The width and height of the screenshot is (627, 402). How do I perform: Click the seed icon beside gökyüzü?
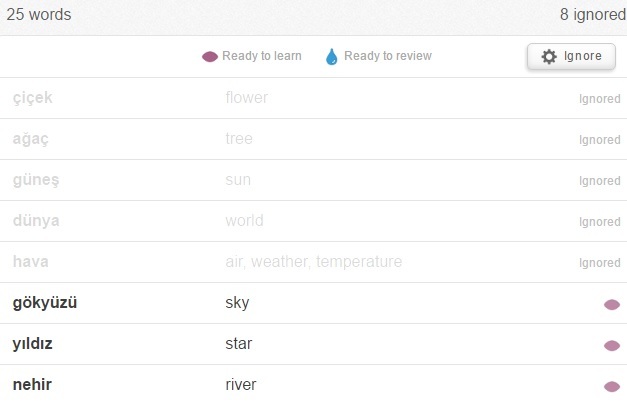(612, 305)
